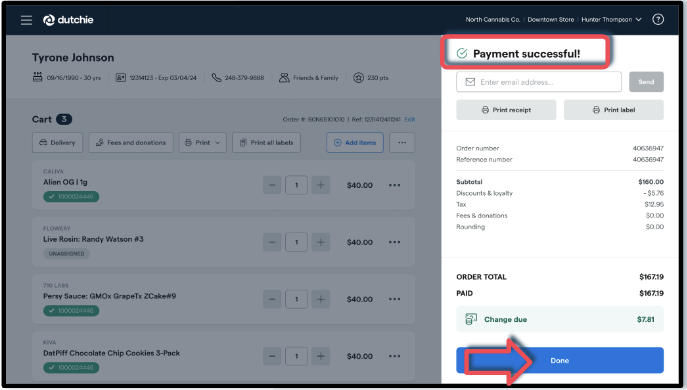Click the Delivery button

coord(57,142)
